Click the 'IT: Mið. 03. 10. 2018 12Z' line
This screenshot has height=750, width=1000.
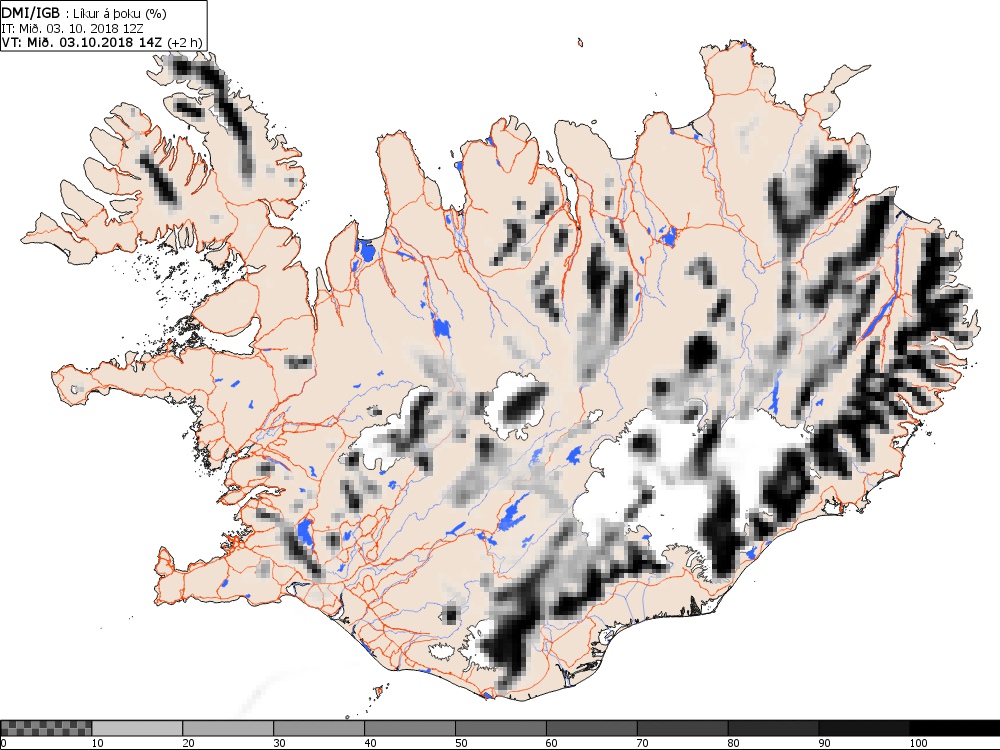(x=71, y=28)
